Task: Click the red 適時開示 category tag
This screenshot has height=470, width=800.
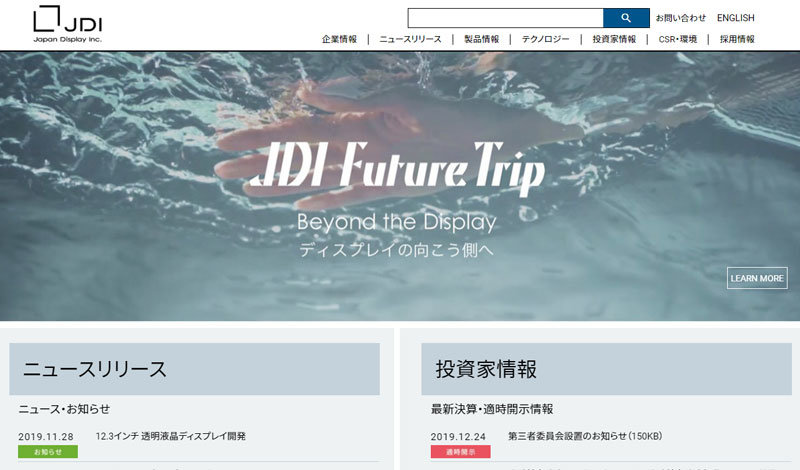Action: [461, 452]
